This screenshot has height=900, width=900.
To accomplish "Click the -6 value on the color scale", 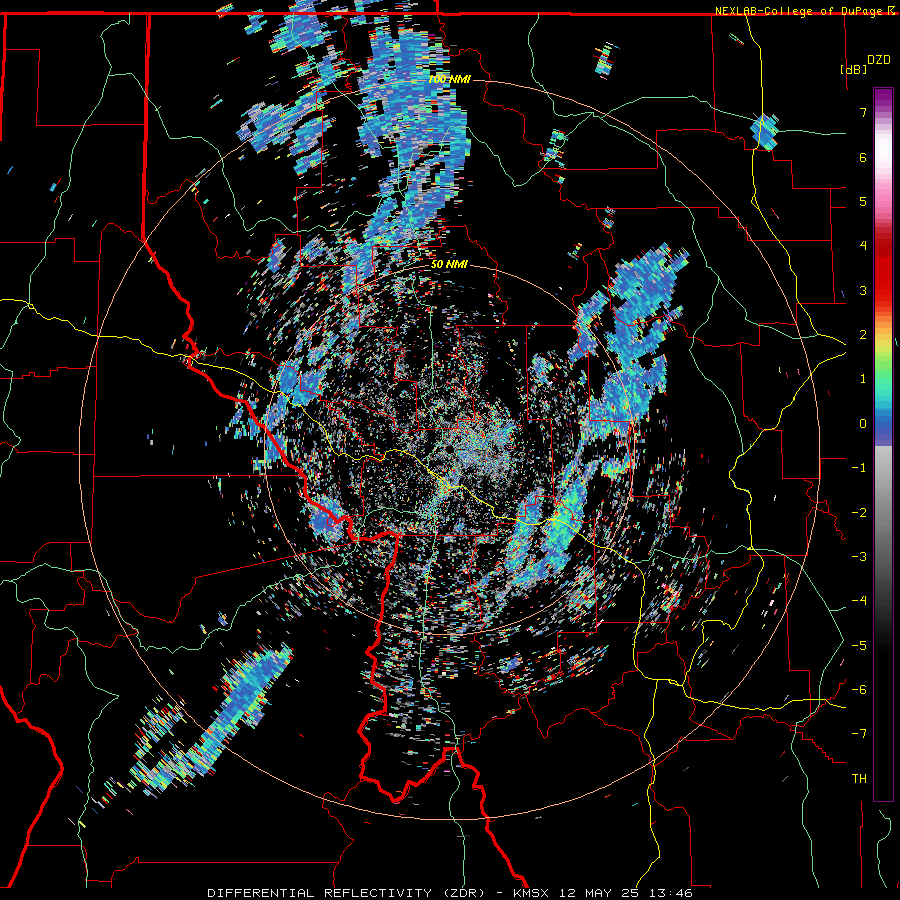I will 859,690.
